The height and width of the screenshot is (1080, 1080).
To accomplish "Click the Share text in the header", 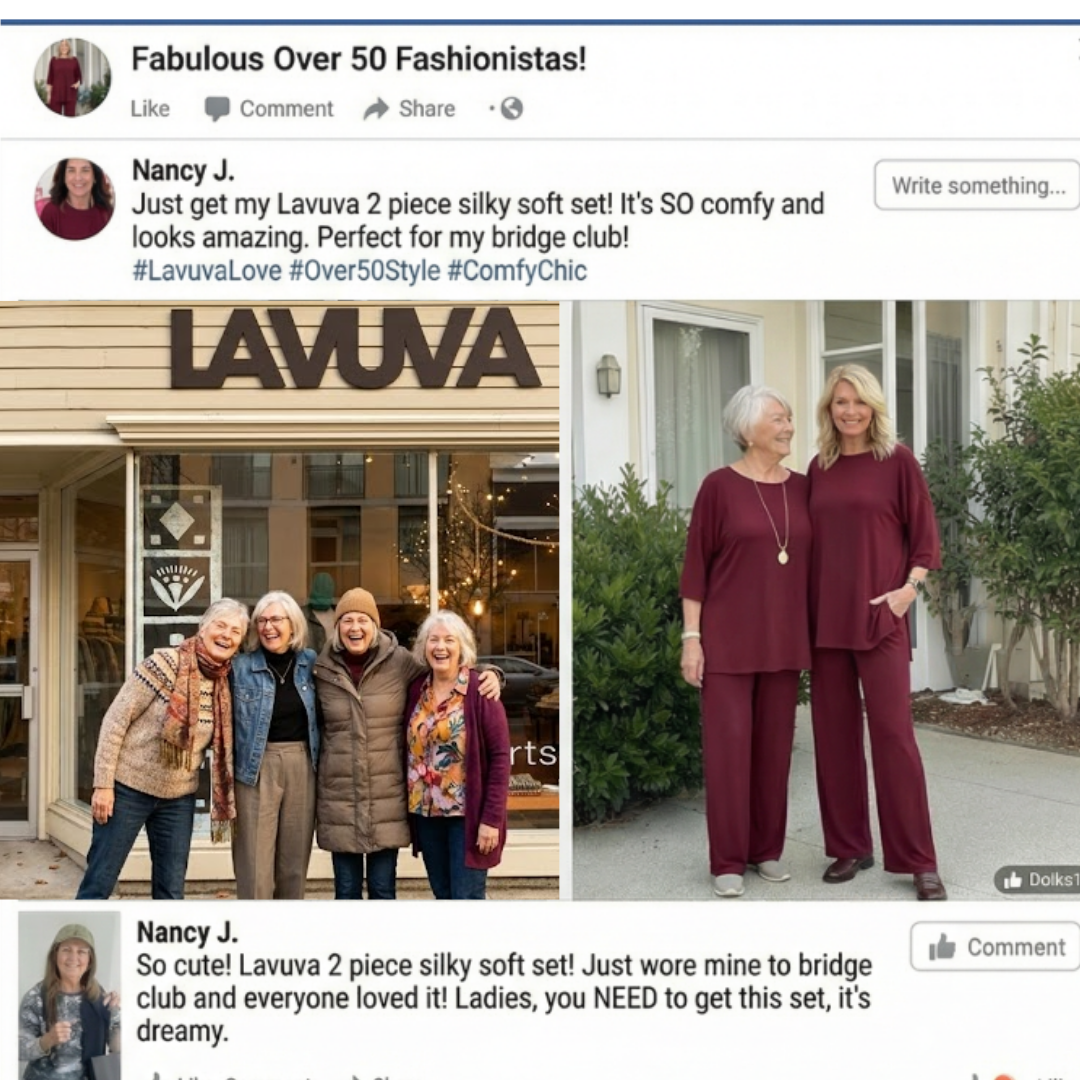I will coord(426,109).
